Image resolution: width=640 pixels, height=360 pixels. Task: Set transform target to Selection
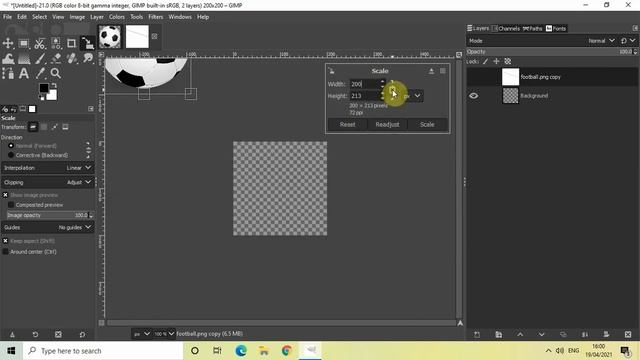[44, 127]
